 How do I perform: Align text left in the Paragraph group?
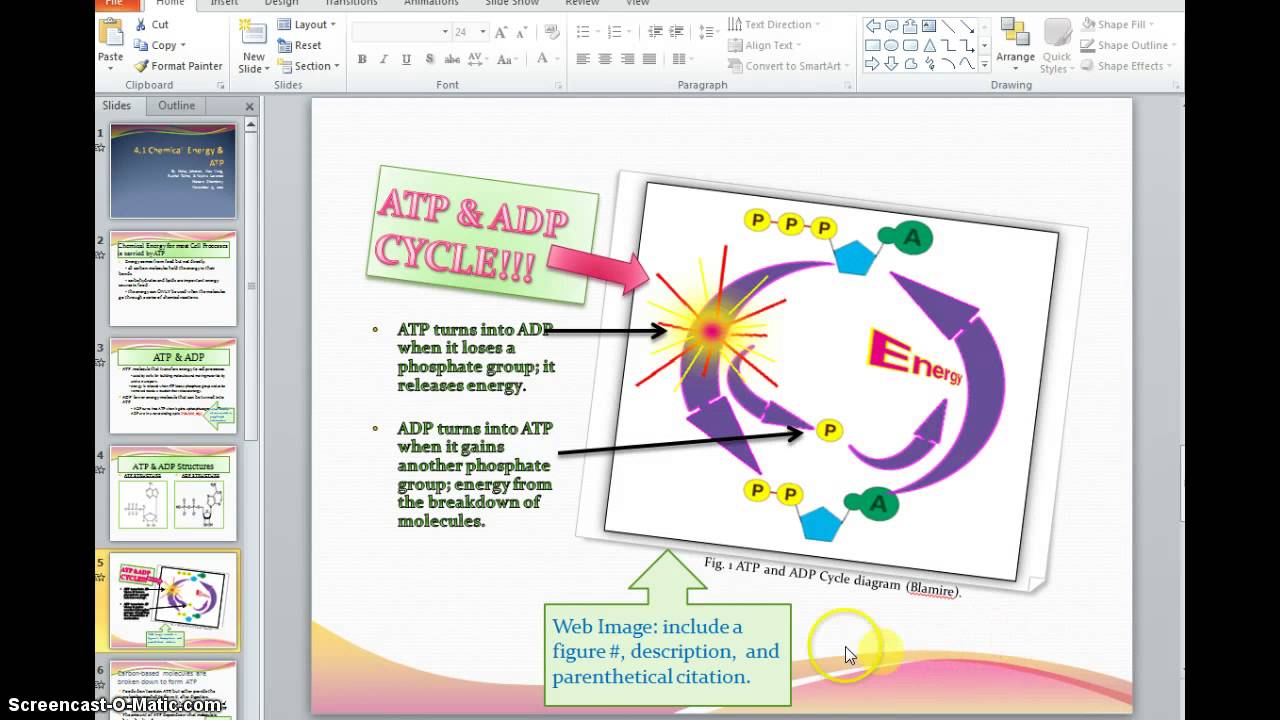point(583,60)
